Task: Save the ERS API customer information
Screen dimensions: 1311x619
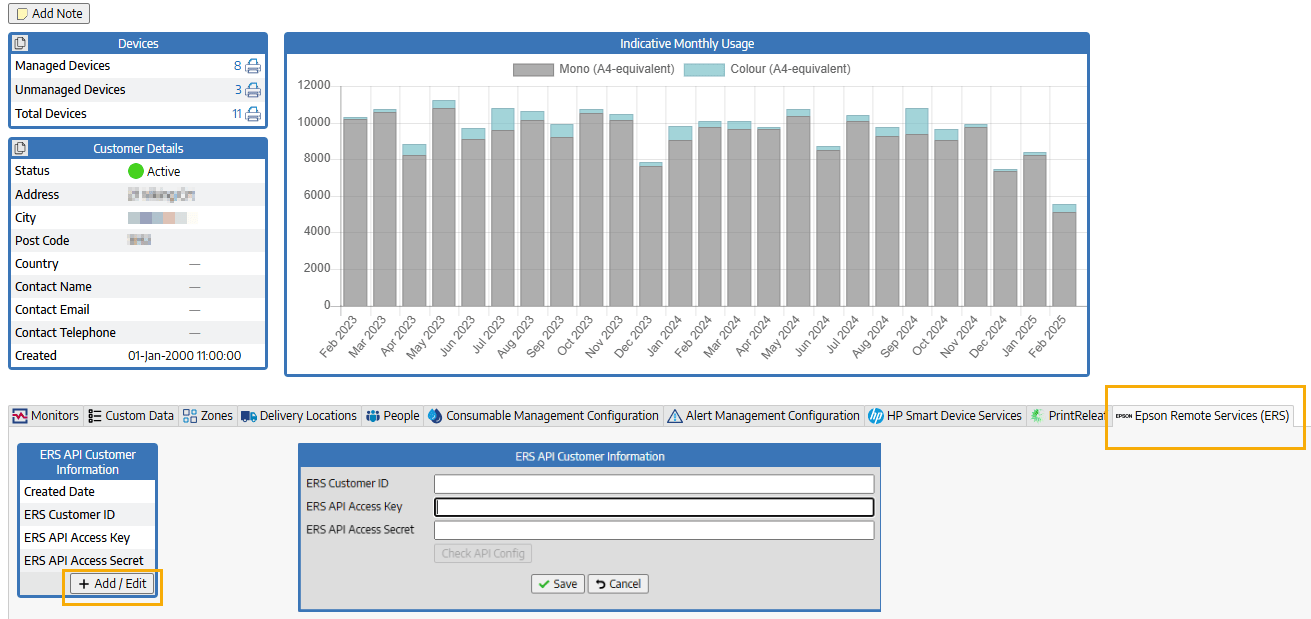Action: (x=557, y=584)
